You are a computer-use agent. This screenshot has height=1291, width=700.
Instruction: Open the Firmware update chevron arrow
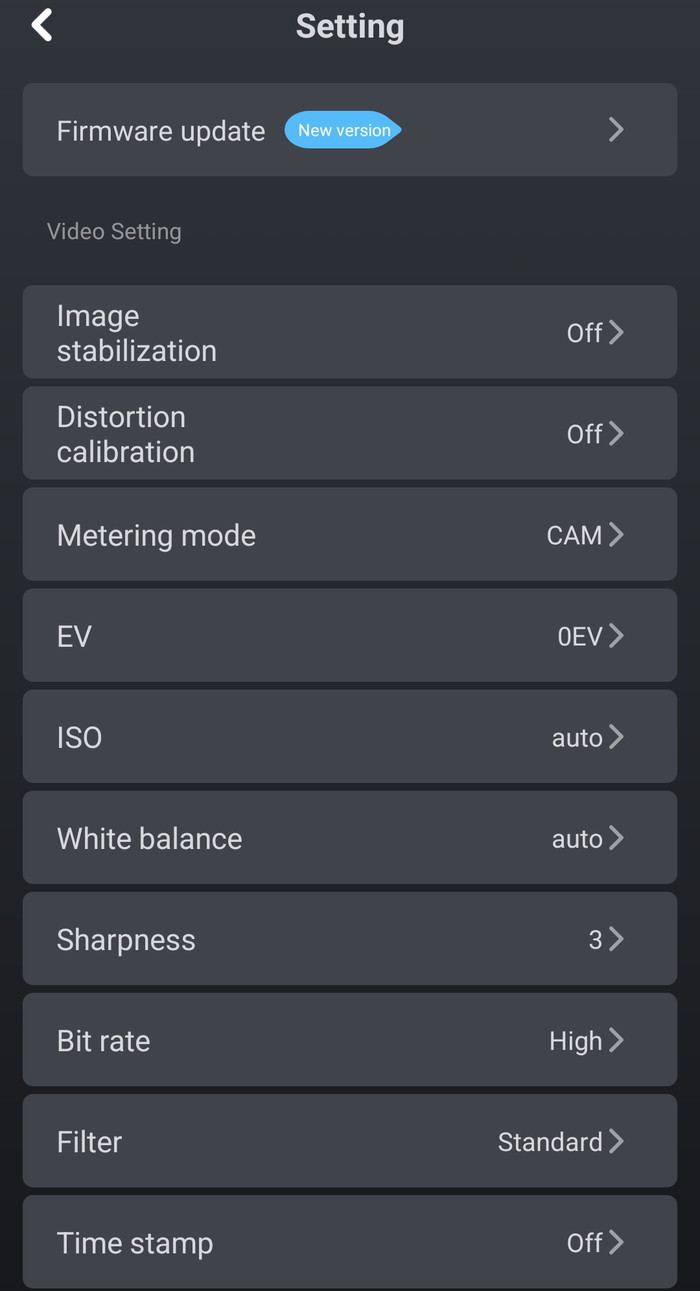coord(616,130)
